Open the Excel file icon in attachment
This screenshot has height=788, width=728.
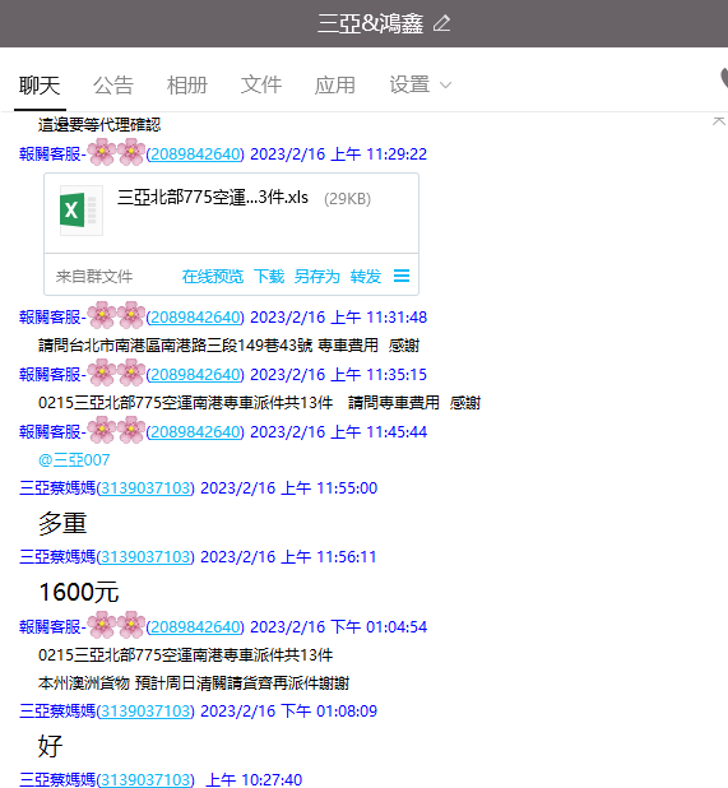point(80,210)
